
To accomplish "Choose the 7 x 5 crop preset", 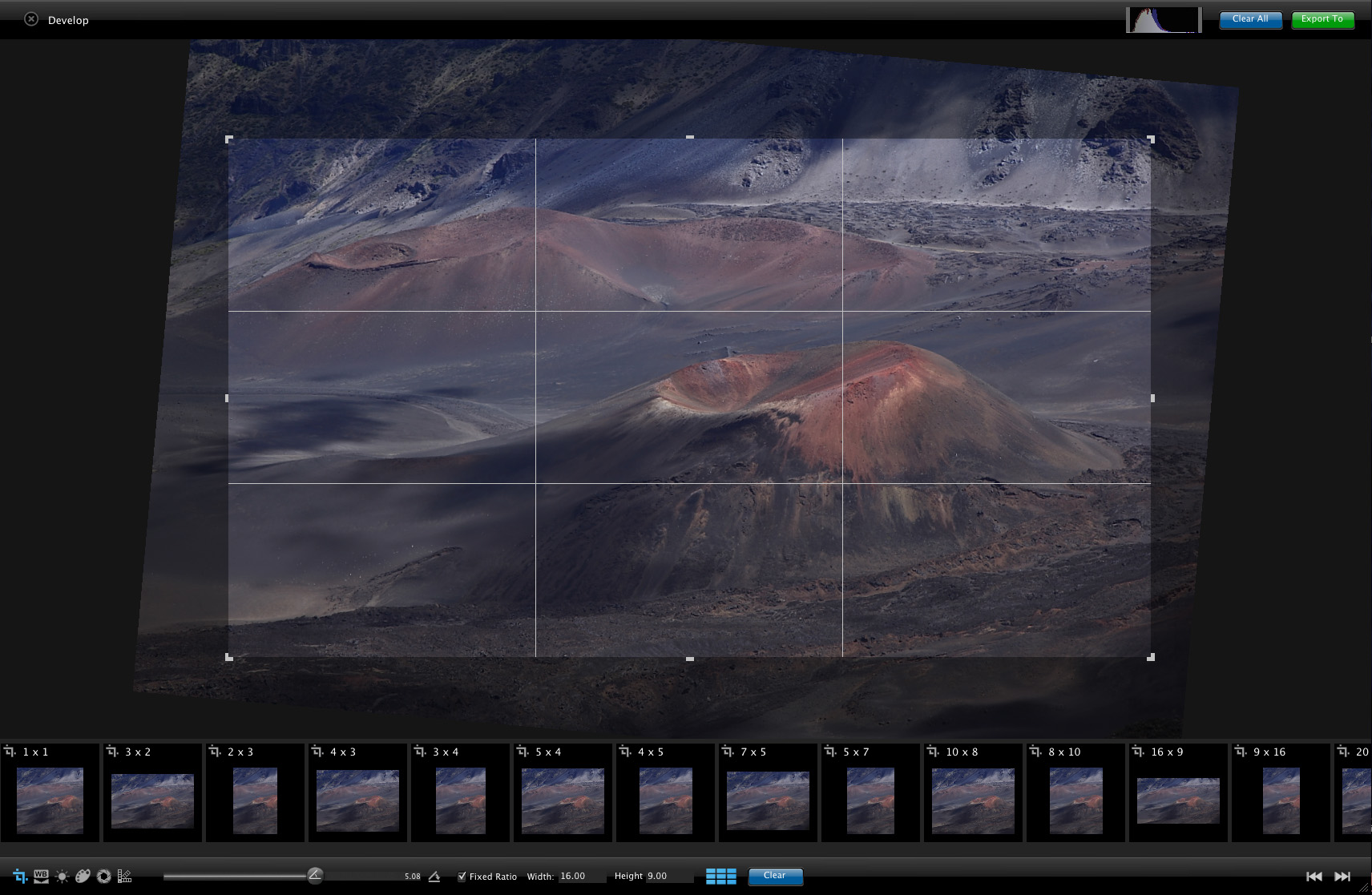I will coord(768,792).
